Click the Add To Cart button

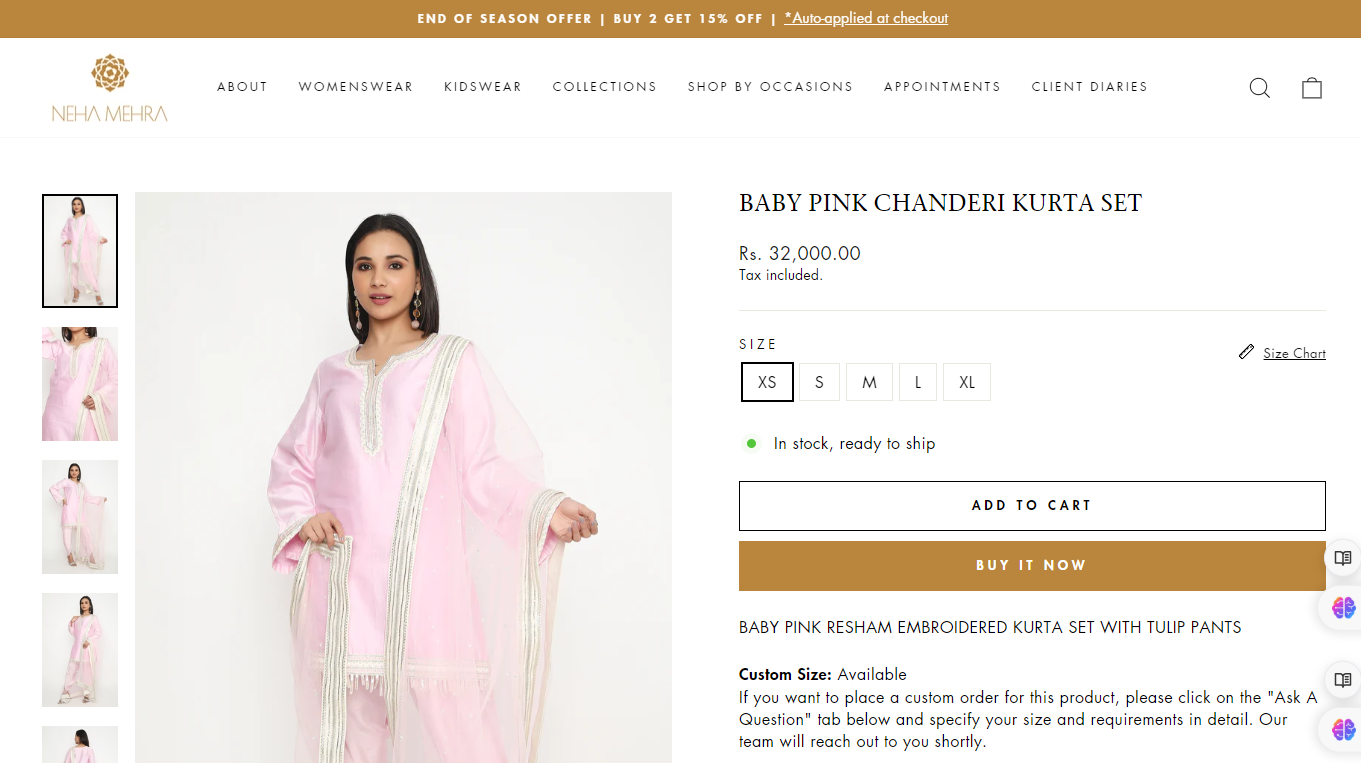(1032, 506)
